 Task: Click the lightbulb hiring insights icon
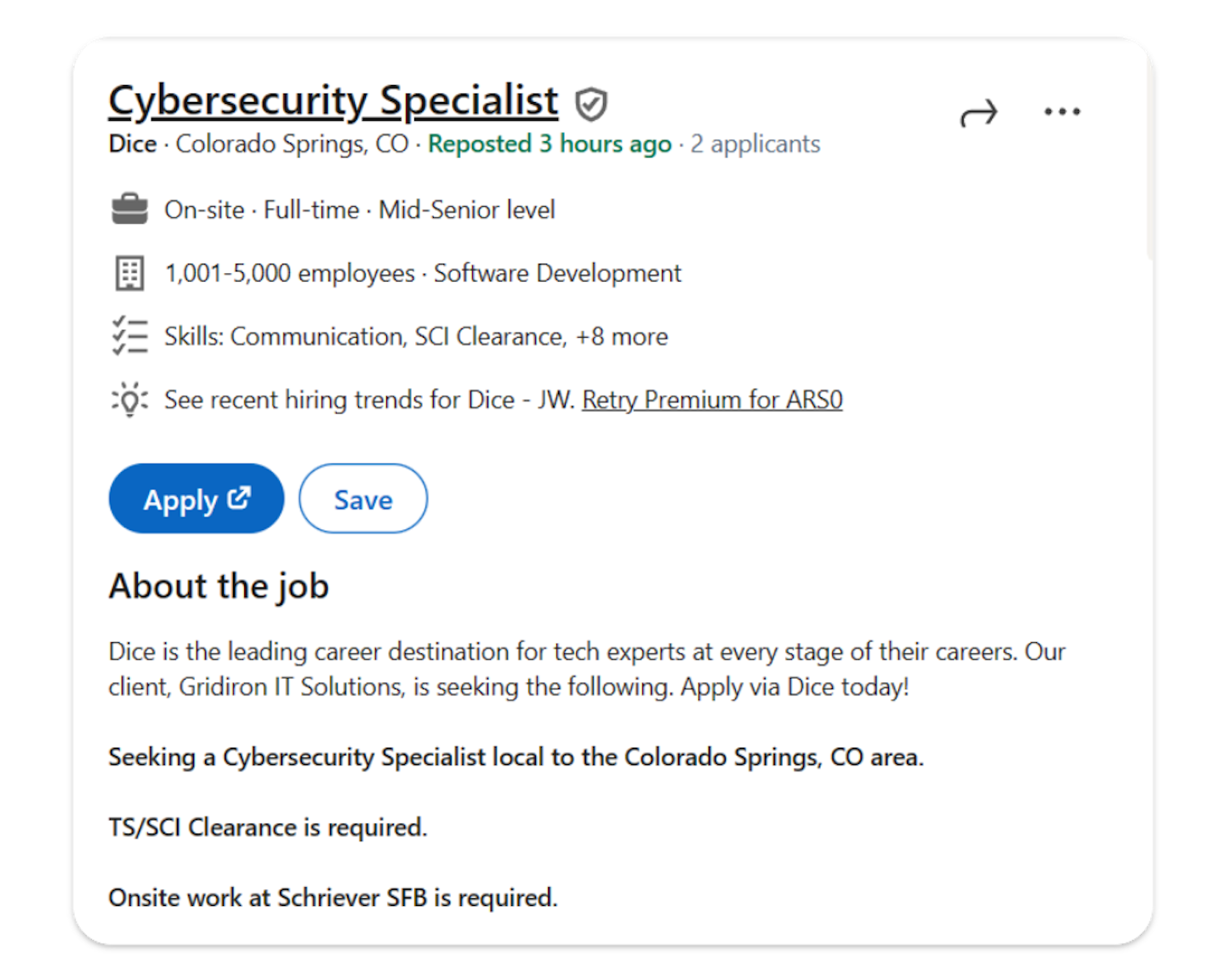(129, 399)
